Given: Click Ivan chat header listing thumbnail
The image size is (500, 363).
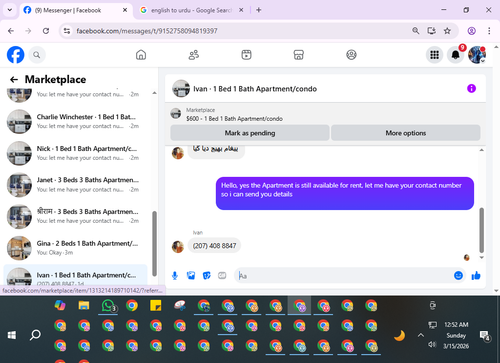Looking at the screenshot, I should pos(181,88).
